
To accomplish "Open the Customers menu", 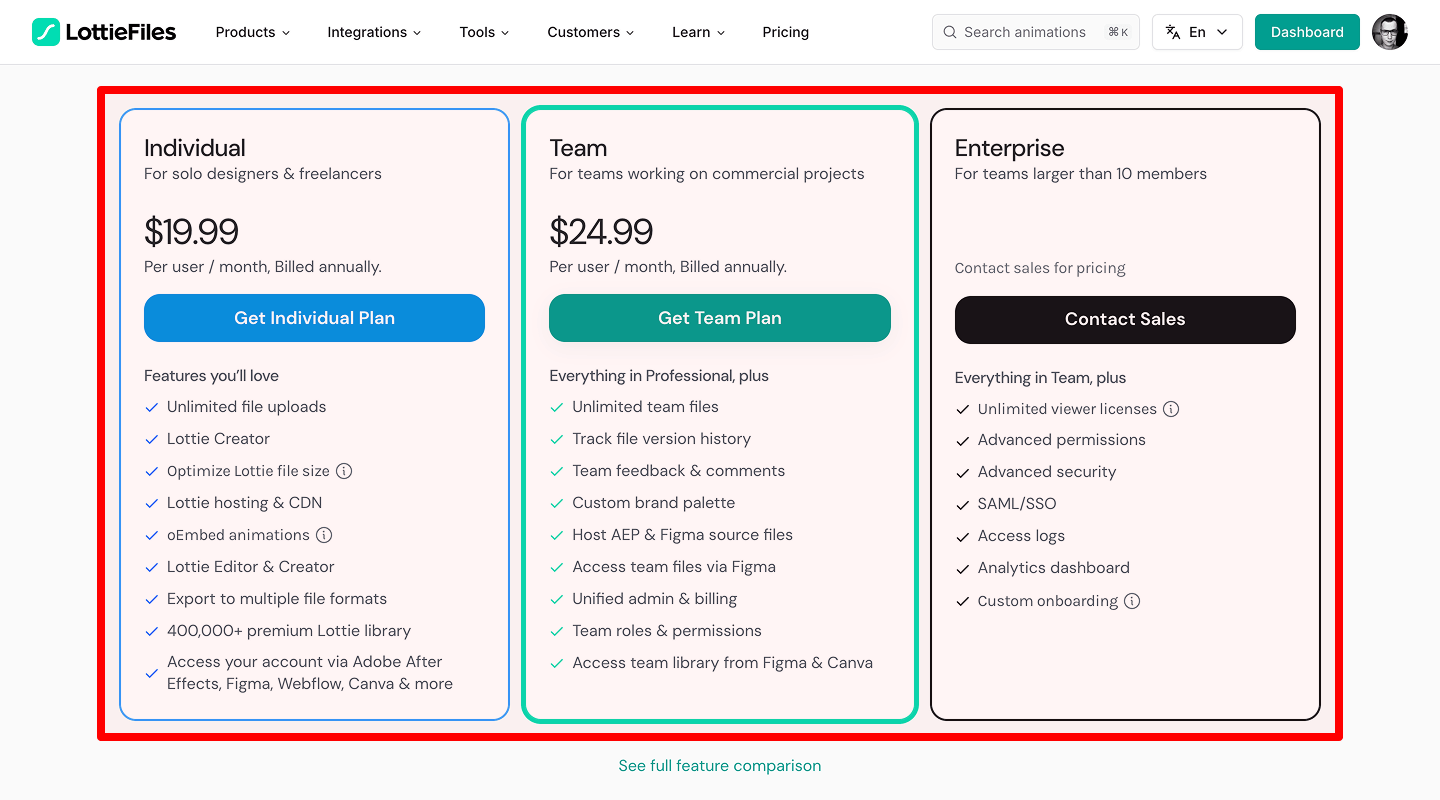I will pyautogui.click(x=590, y=32).
